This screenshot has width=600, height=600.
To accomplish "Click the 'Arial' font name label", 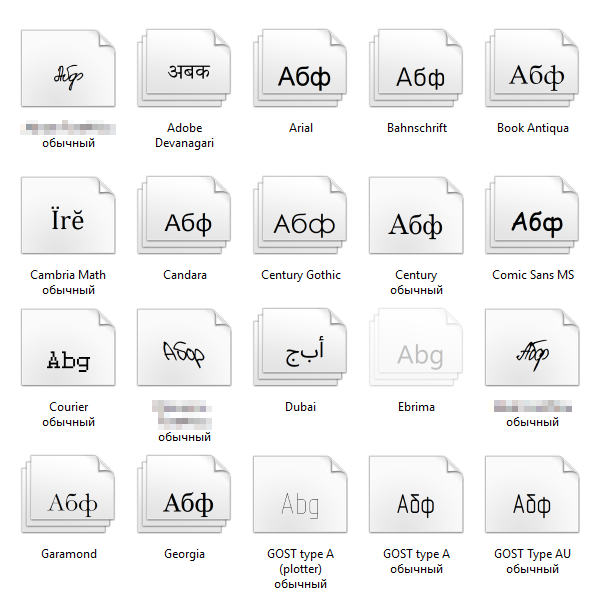I will (x=301, y=128).
